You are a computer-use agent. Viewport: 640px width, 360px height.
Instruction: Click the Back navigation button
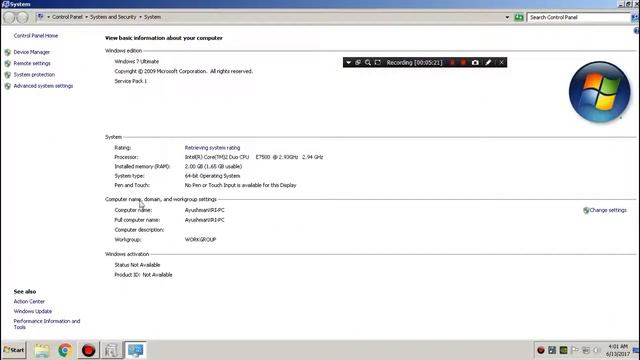click(x=9, y=17)
